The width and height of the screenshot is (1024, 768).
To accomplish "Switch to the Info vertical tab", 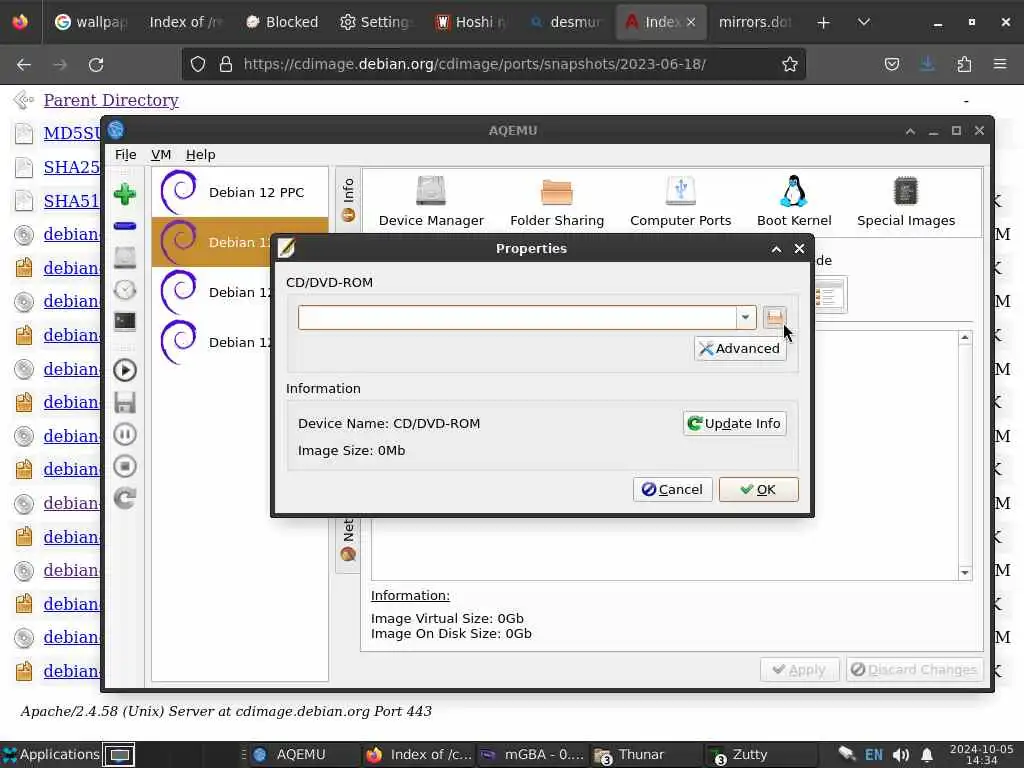I will pyautogui.click(x=348, y=199).
